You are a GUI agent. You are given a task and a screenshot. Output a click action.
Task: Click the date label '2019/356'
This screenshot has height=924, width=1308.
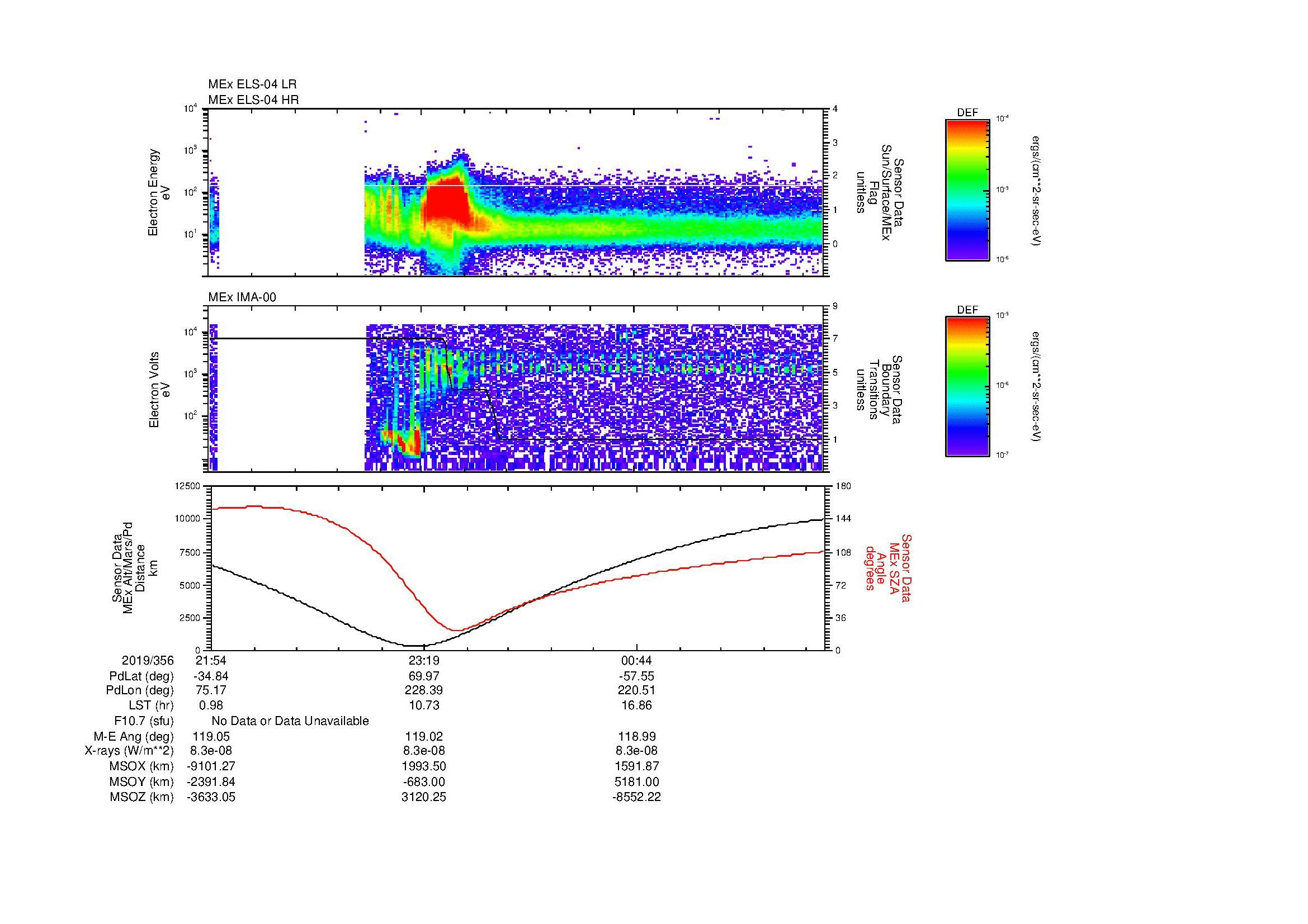point(148,660)
